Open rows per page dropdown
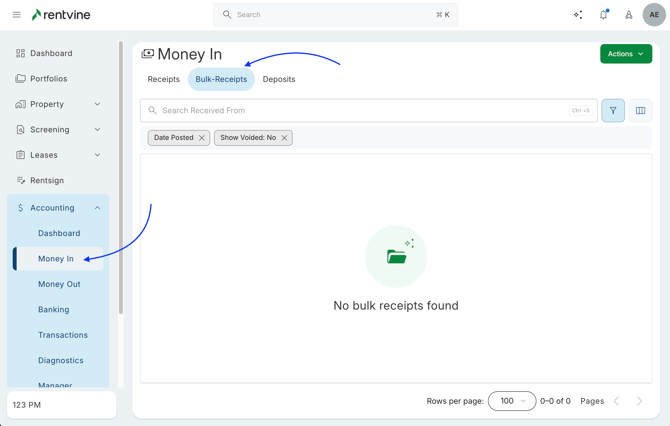The height and width of the screenshot is (426, 670). tap(511, 401)
